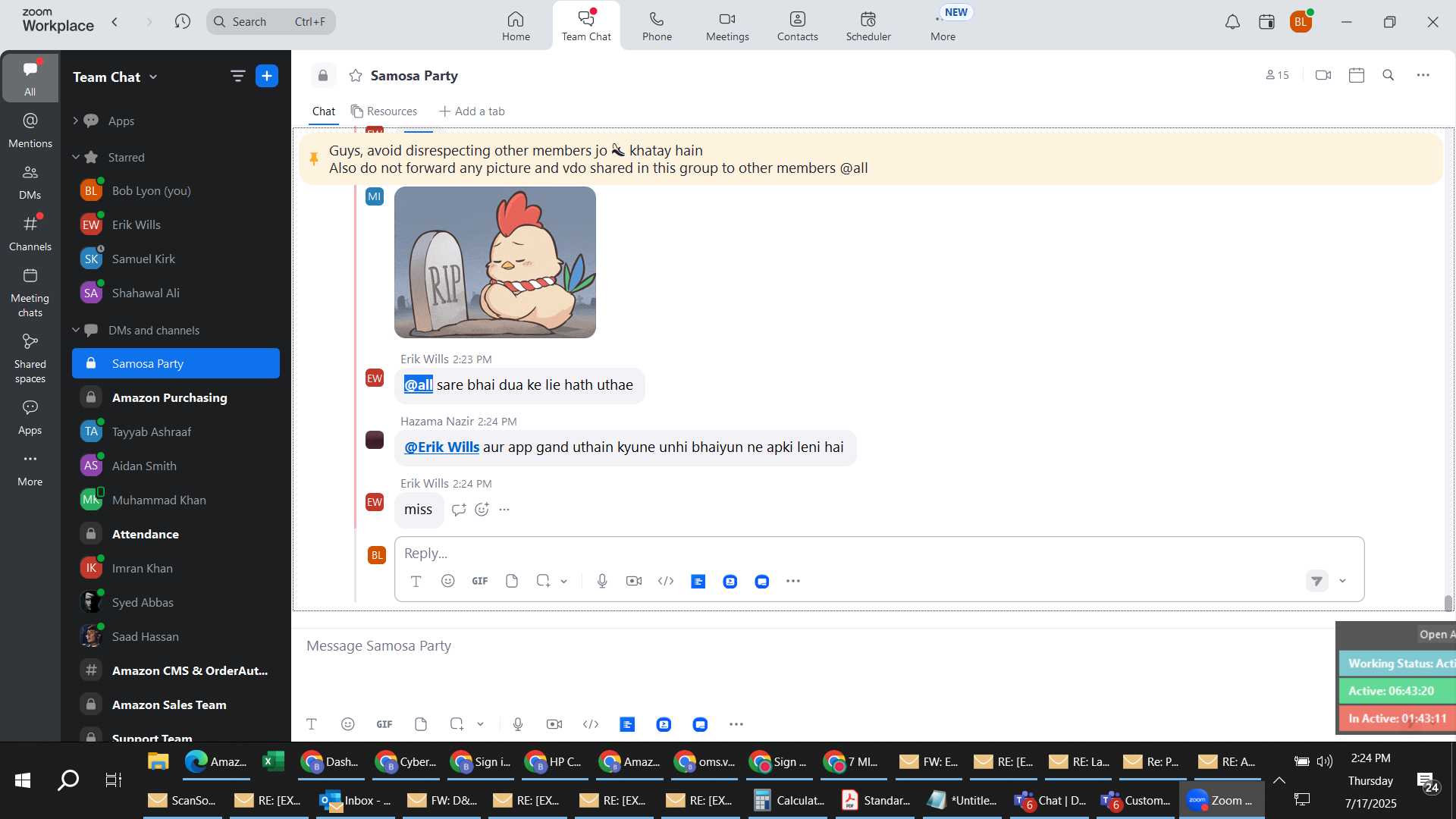Click the blue new chat plus button
The width and height of the screenshot is (1456, 819).
point(267,76)
